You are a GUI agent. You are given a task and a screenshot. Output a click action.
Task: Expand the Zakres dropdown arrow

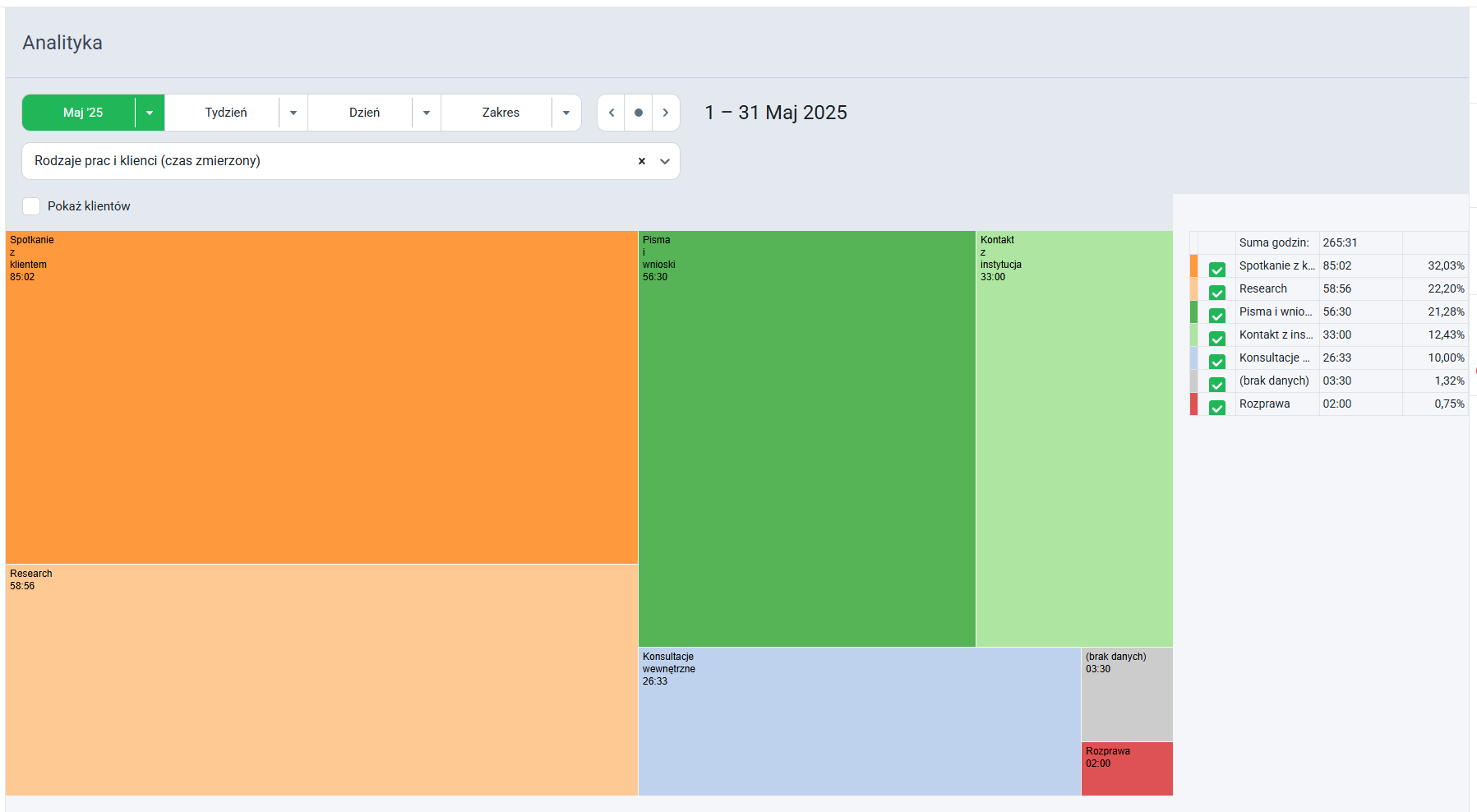[x=566, y=113]
